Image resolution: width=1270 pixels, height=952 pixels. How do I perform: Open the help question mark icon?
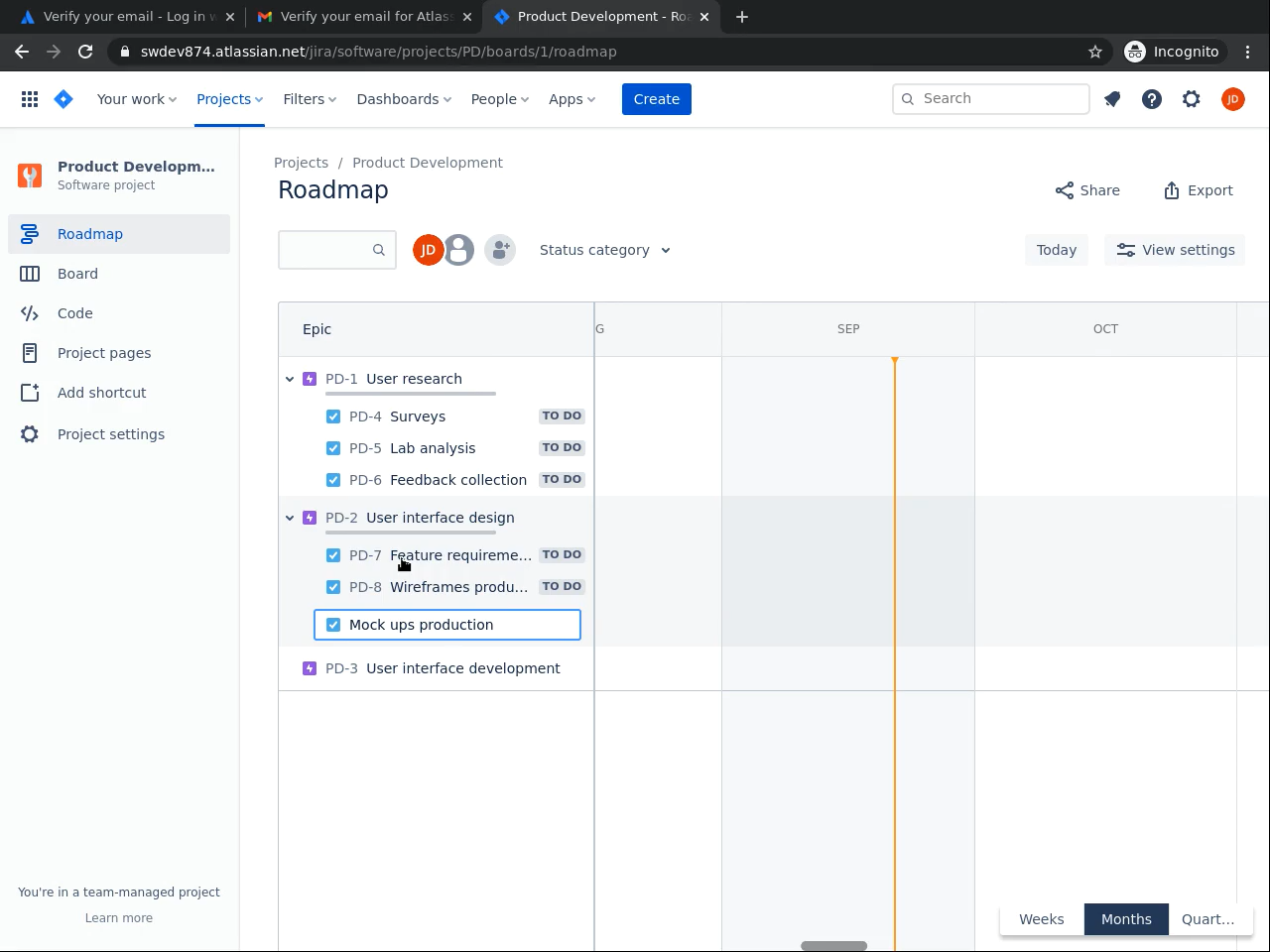[1152, 99]
